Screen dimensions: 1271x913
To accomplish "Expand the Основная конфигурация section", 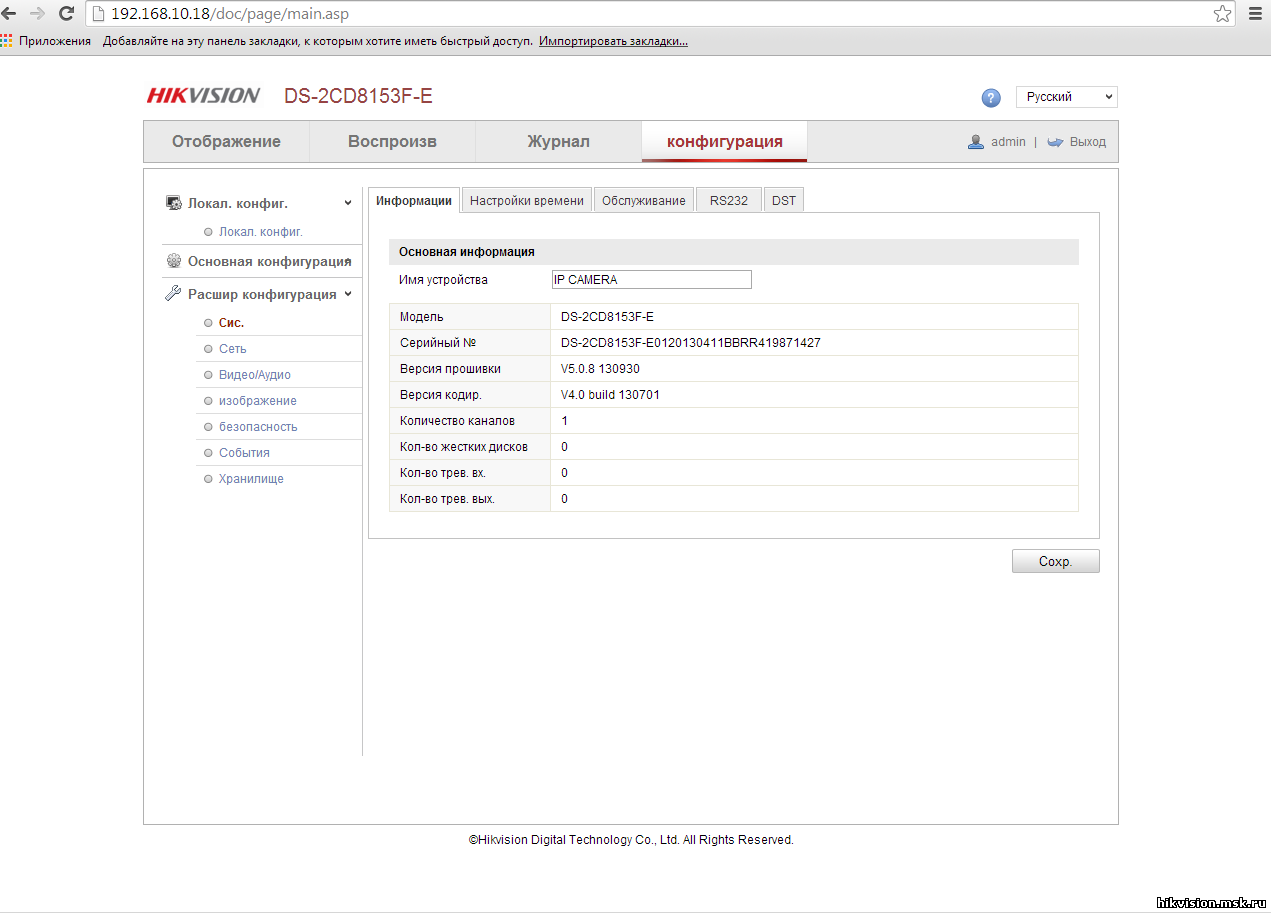I will [x=349, y=261].
